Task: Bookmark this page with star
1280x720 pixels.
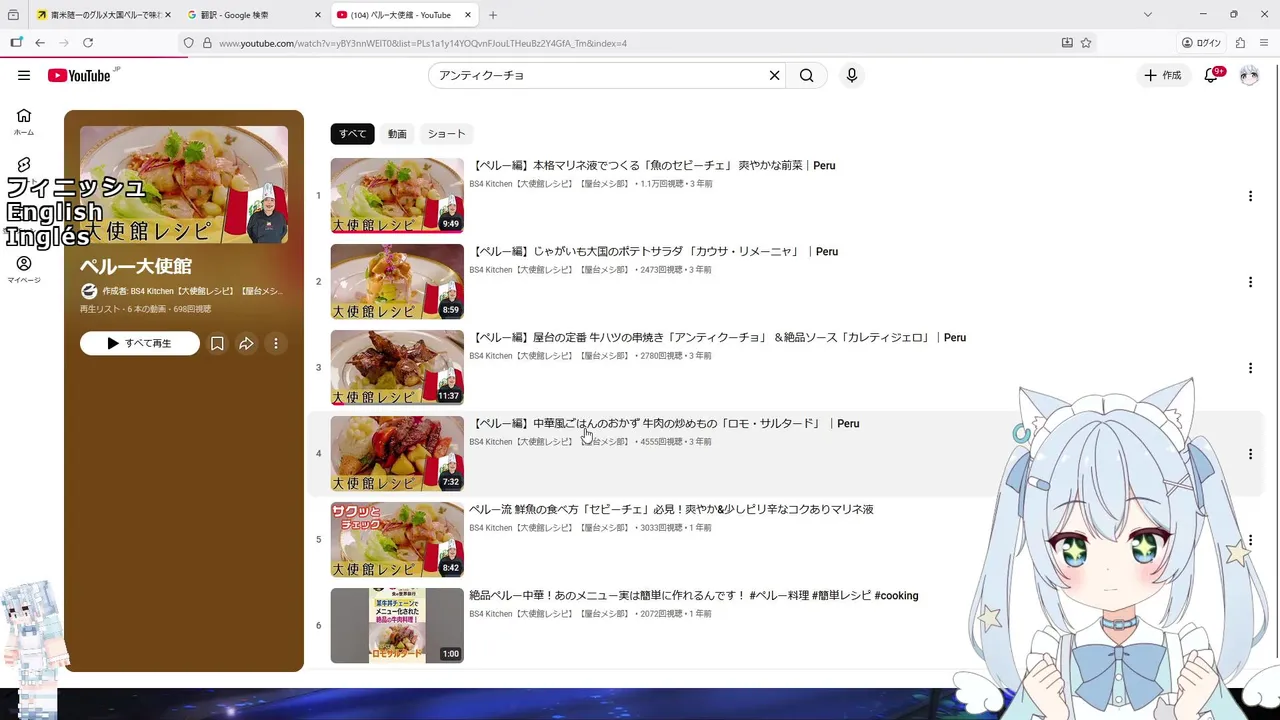Action: click(x=1086, y=43)
